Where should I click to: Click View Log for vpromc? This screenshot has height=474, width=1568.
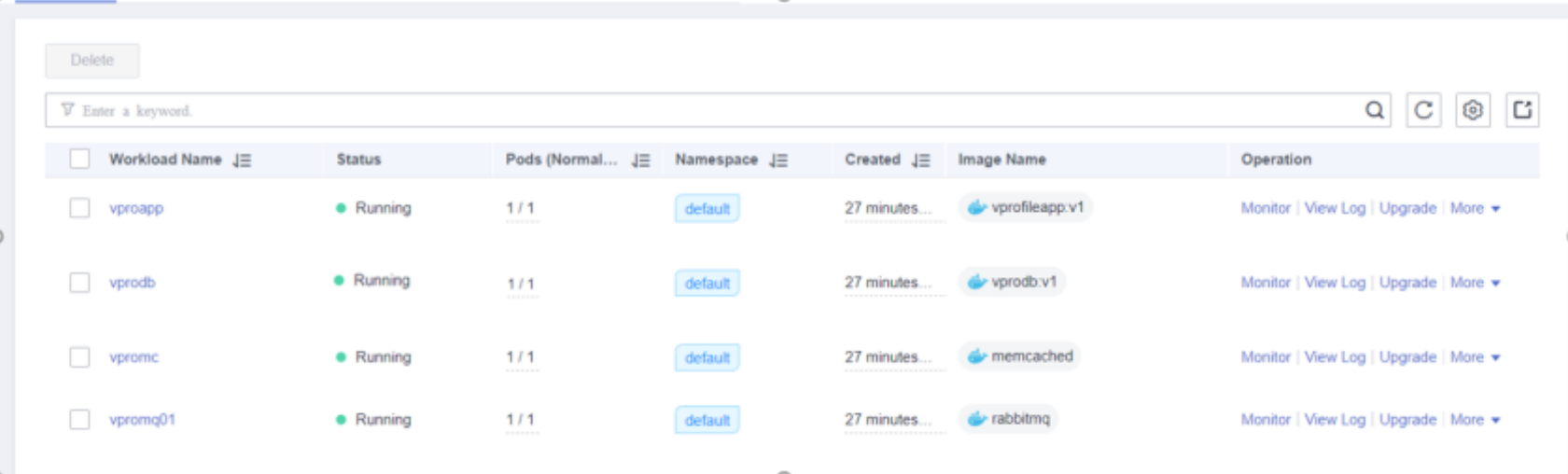point(1335,357)
